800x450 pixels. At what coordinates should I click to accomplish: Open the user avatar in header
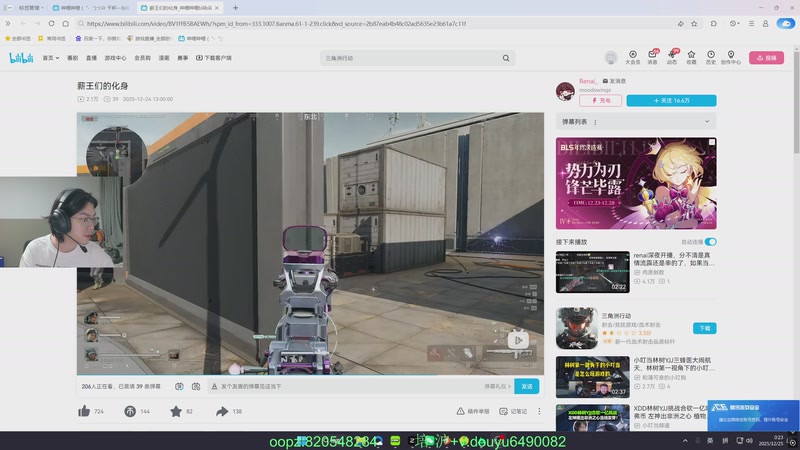click(611, 58)
